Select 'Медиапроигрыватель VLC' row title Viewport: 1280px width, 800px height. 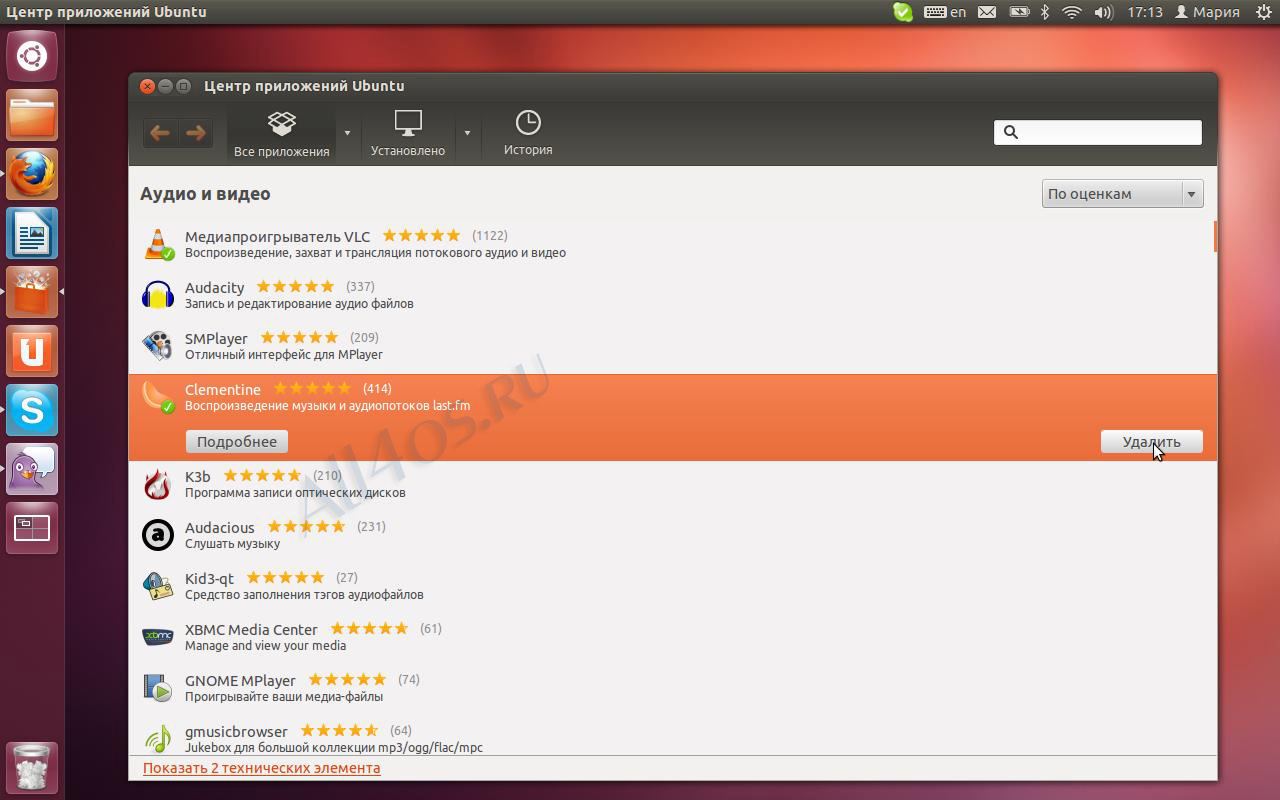coord(277,237)
